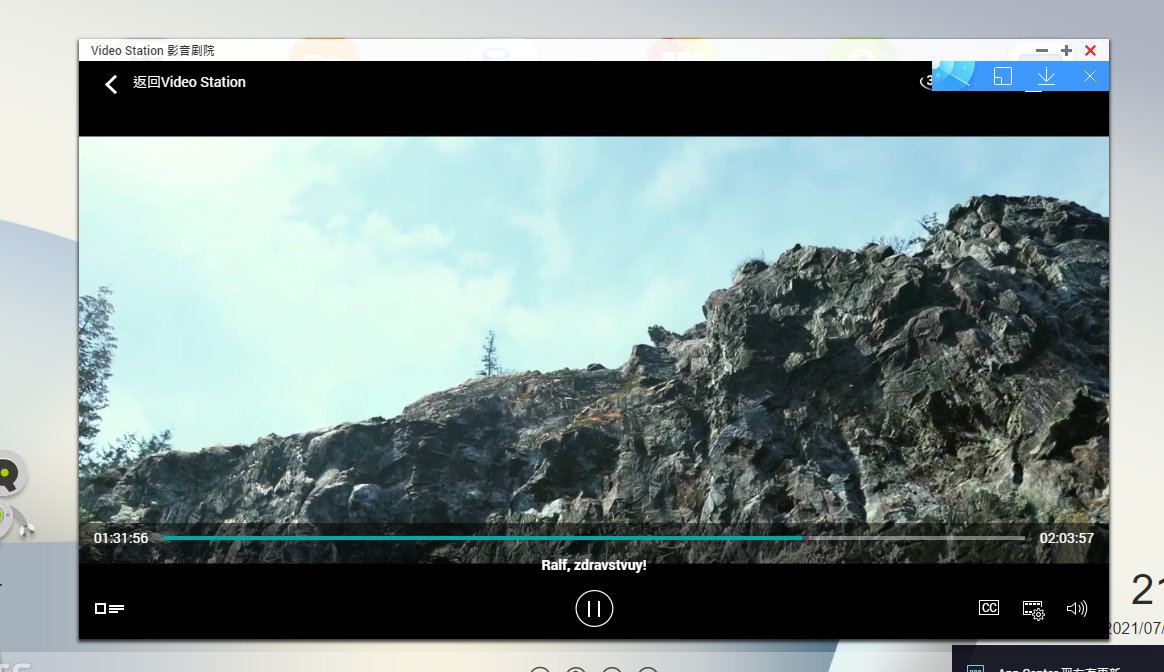
Task: Click the elapsed time 01:31:56
Action: click(121, 538)
